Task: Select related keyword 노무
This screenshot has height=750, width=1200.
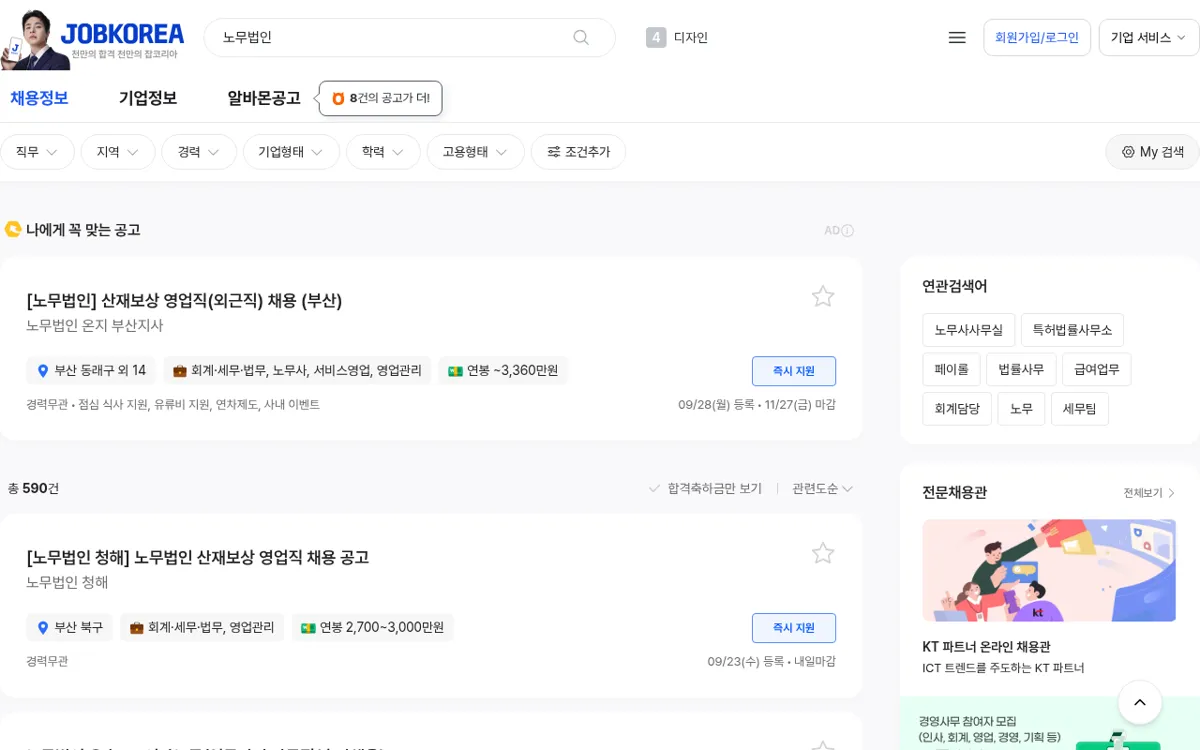Action: pyautogui.click(x=1021, y=408)
